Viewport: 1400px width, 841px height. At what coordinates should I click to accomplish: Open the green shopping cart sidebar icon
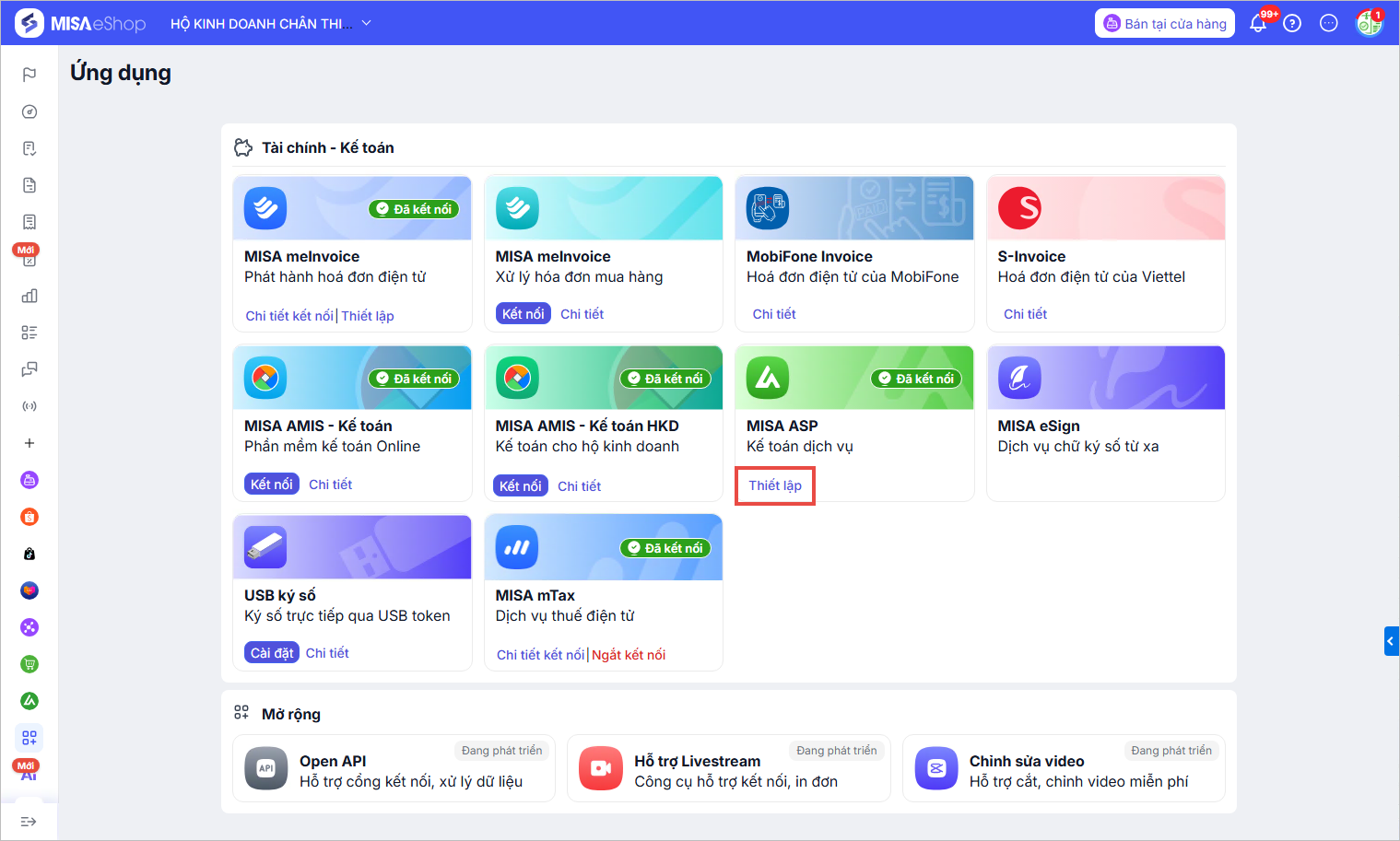[x=29, y=664]
